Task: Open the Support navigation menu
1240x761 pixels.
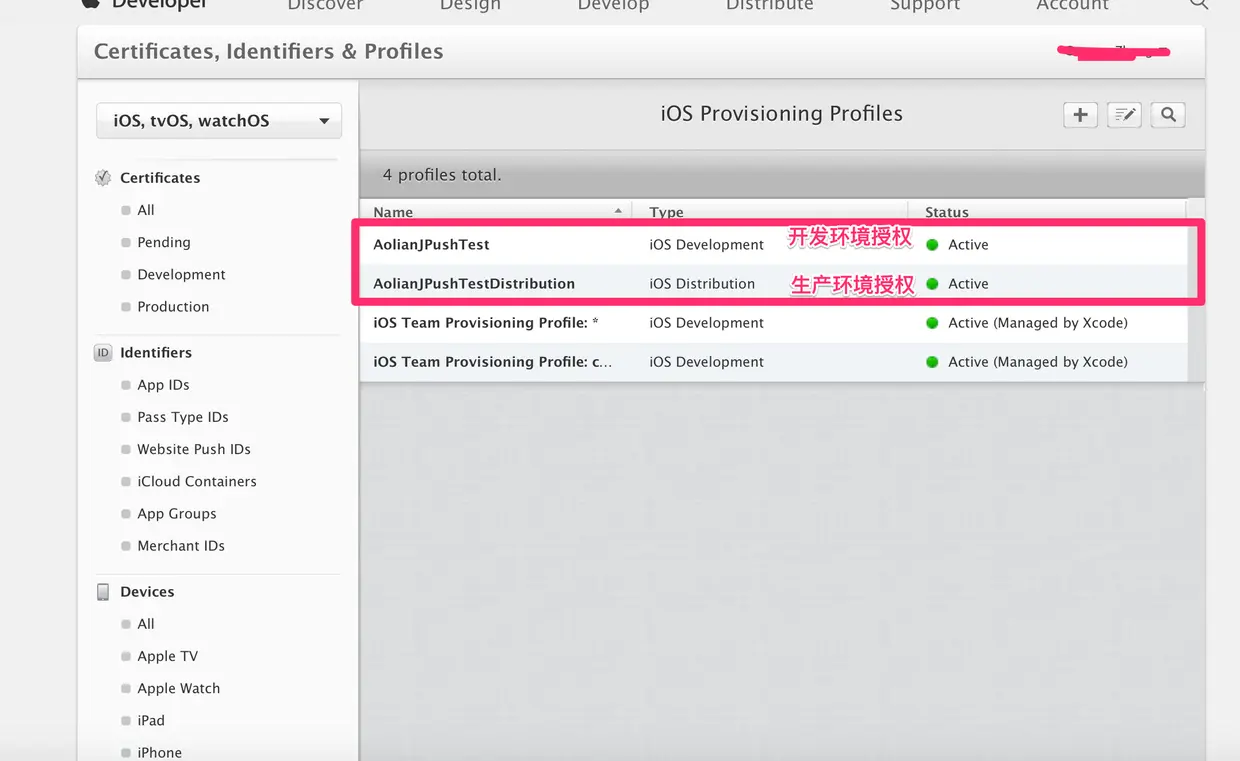Action: [x=925, y=5]
